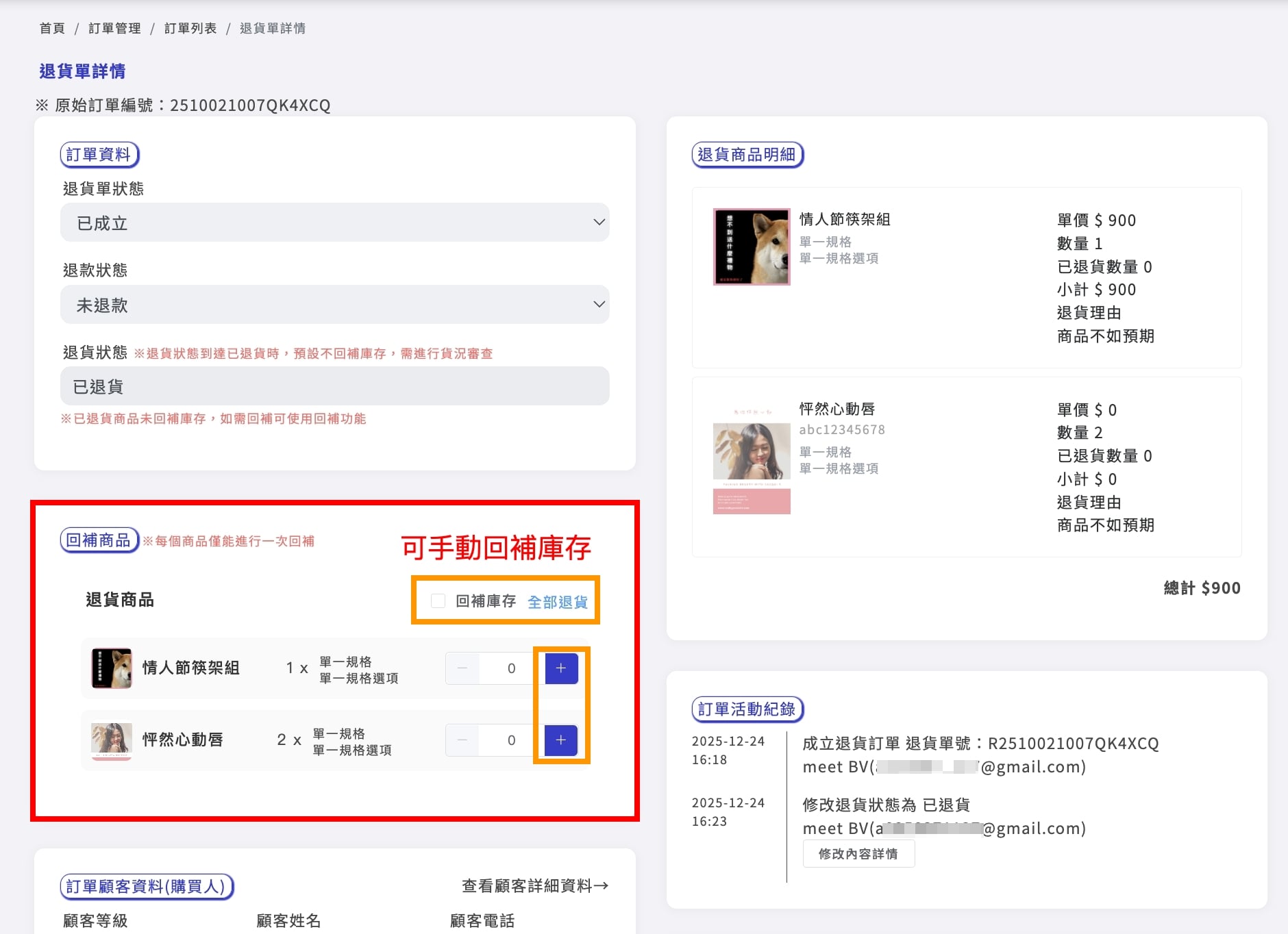Click the small 情人節筷架組 thumbnail in 回補商品
The width and height of the screenshot is (1288, 934).
click(x=112, y=668)
